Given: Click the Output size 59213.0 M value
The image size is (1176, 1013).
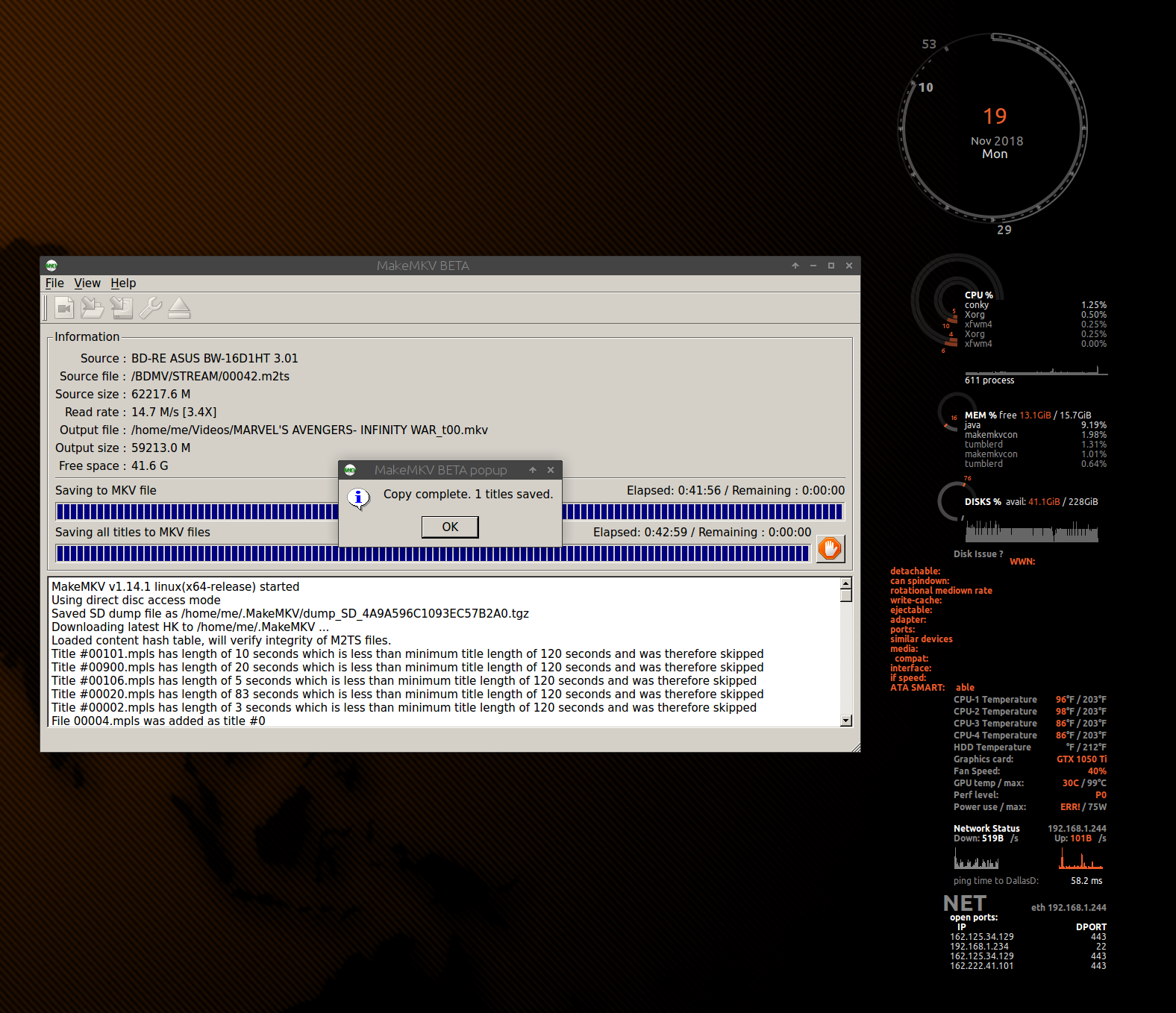Looking at the screenshot, I should [x=160, y=448].
